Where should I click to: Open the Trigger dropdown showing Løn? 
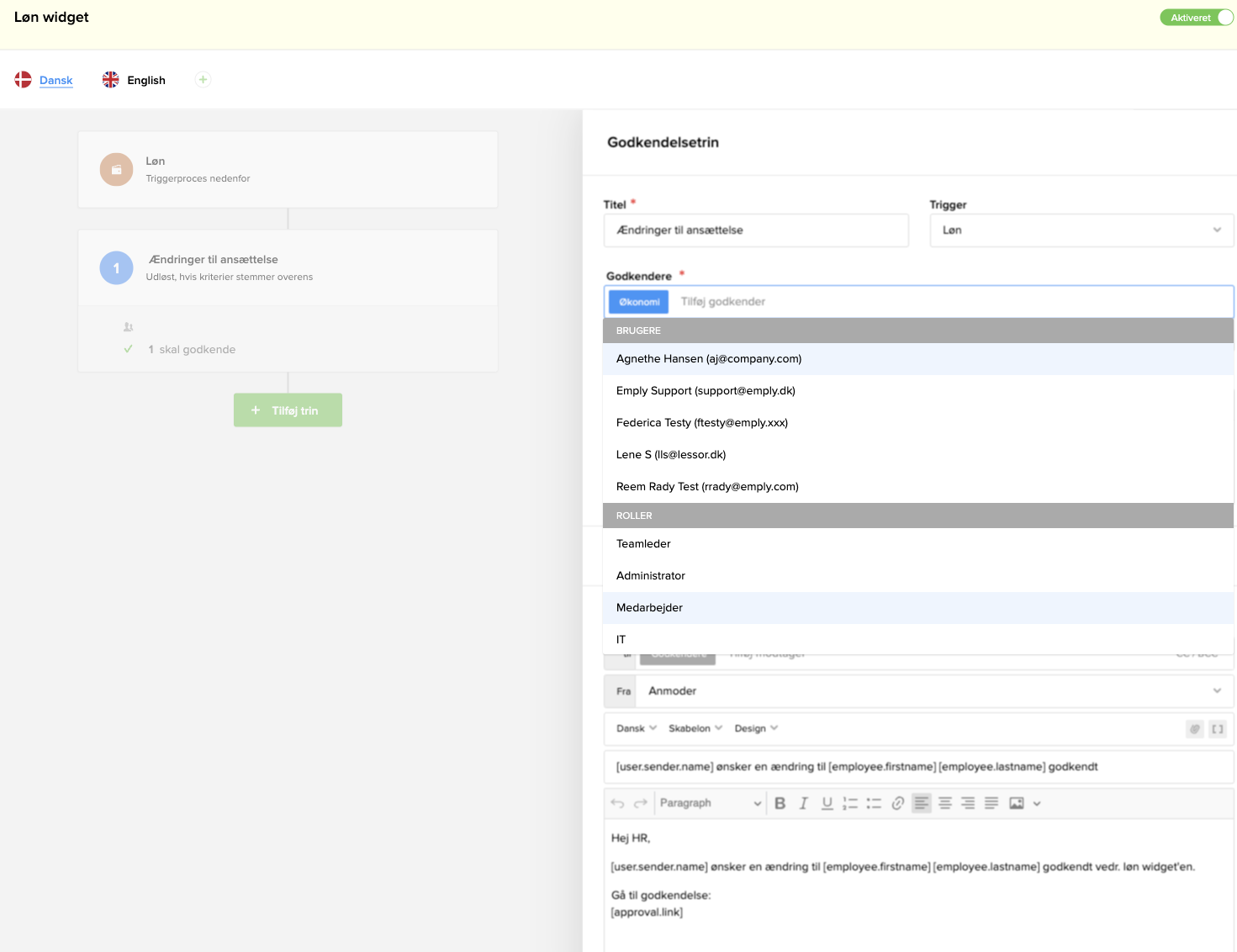1081,230
